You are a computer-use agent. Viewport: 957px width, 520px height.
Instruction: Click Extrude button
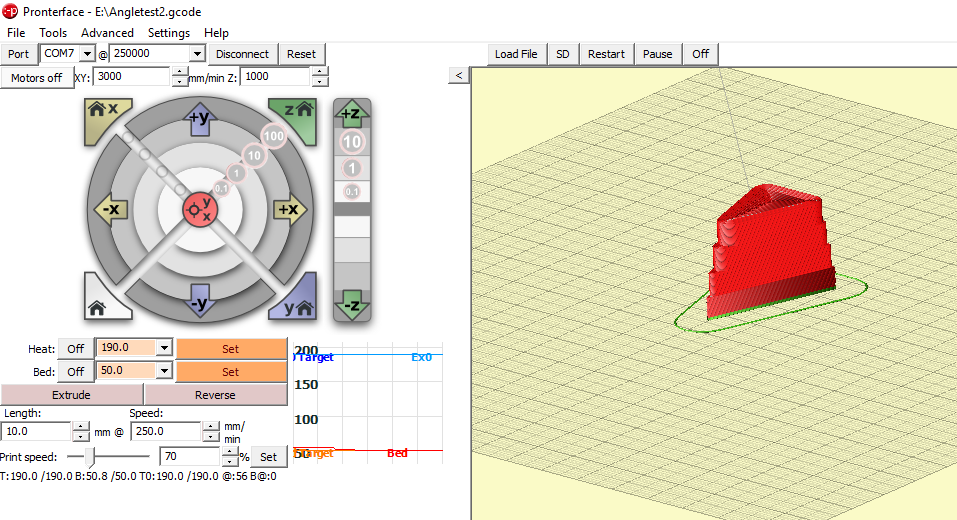tap(71, 395)
